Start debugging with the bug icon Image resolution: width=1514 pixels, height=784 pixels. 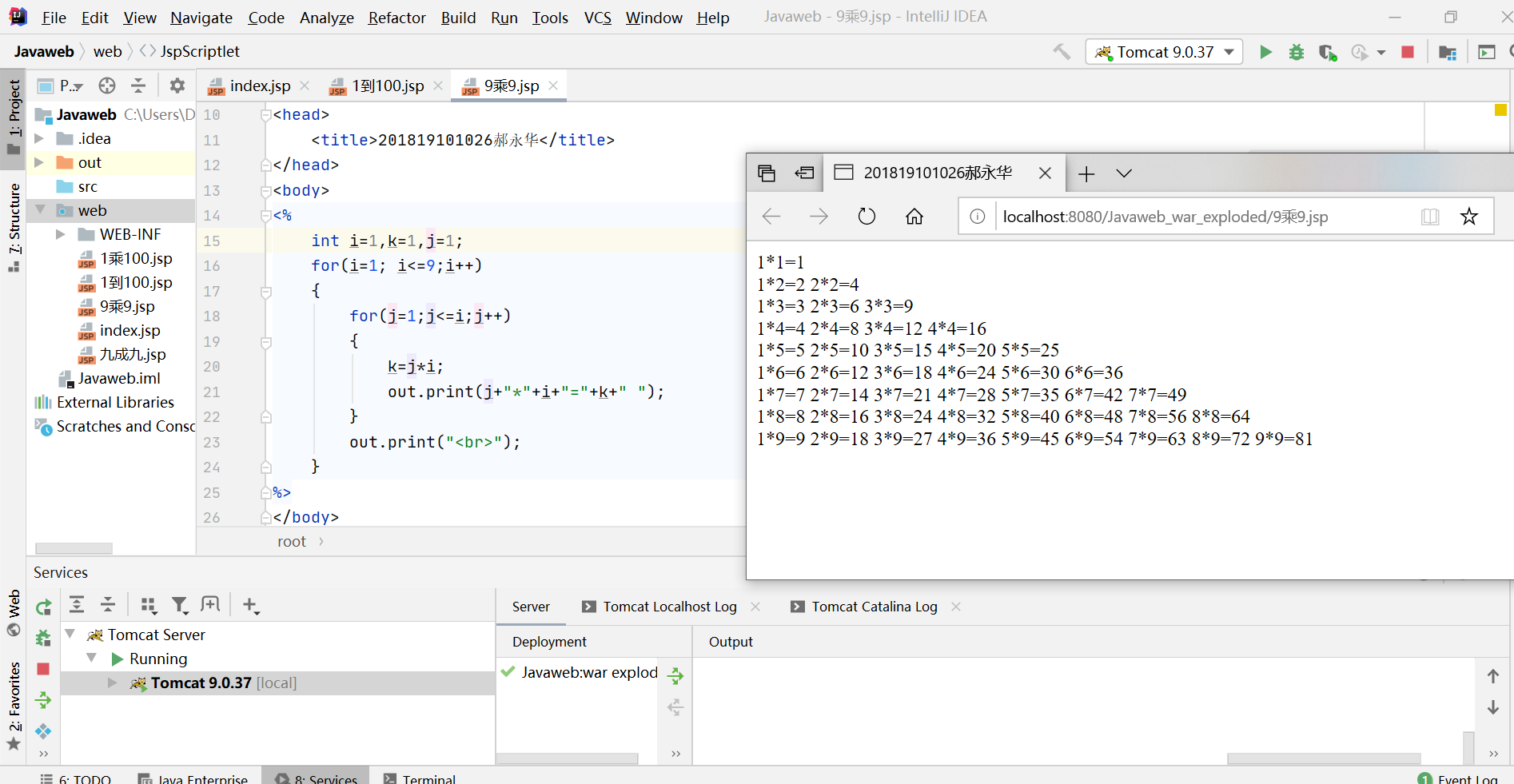pos(1297,52)
